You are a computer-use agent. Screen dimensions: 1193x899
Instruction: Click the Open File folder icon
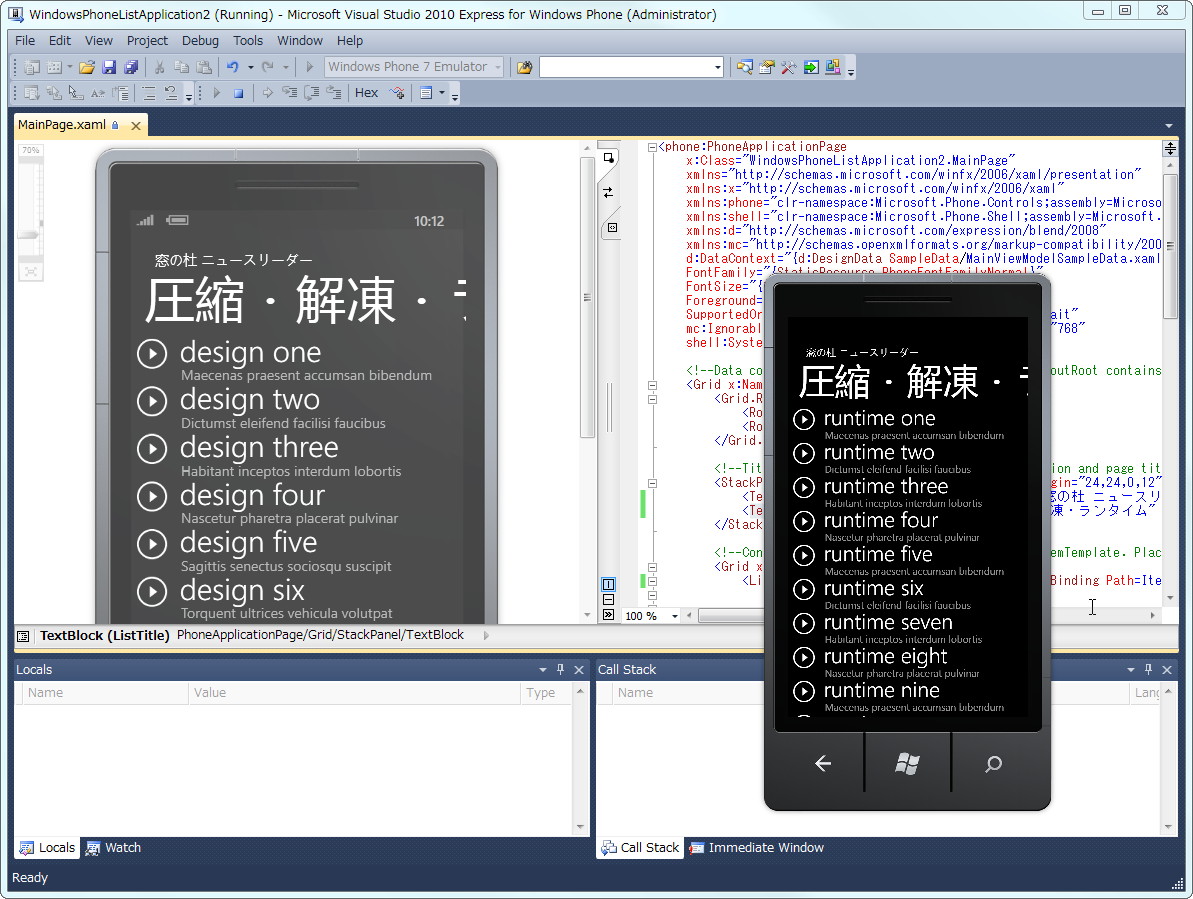coord(87,68)
